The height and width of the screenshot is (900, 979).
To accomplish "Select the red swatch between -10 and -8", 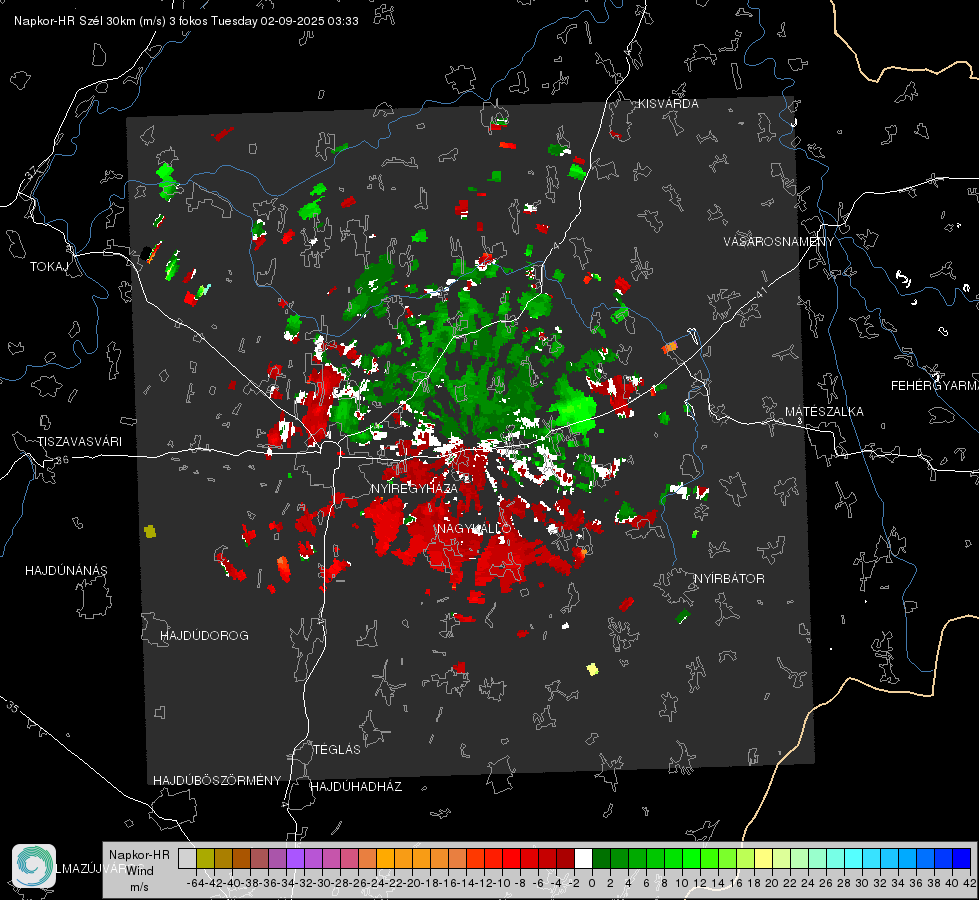I will 511,858.
